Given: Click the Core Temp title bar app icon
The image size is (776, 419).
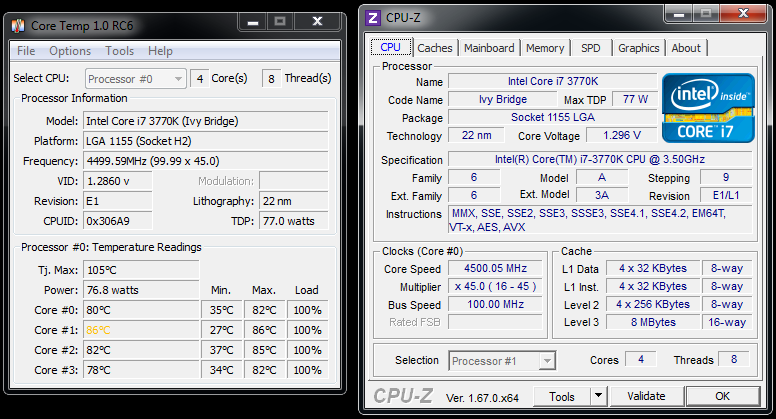Looking at the screenshot, I should (21, 20).
